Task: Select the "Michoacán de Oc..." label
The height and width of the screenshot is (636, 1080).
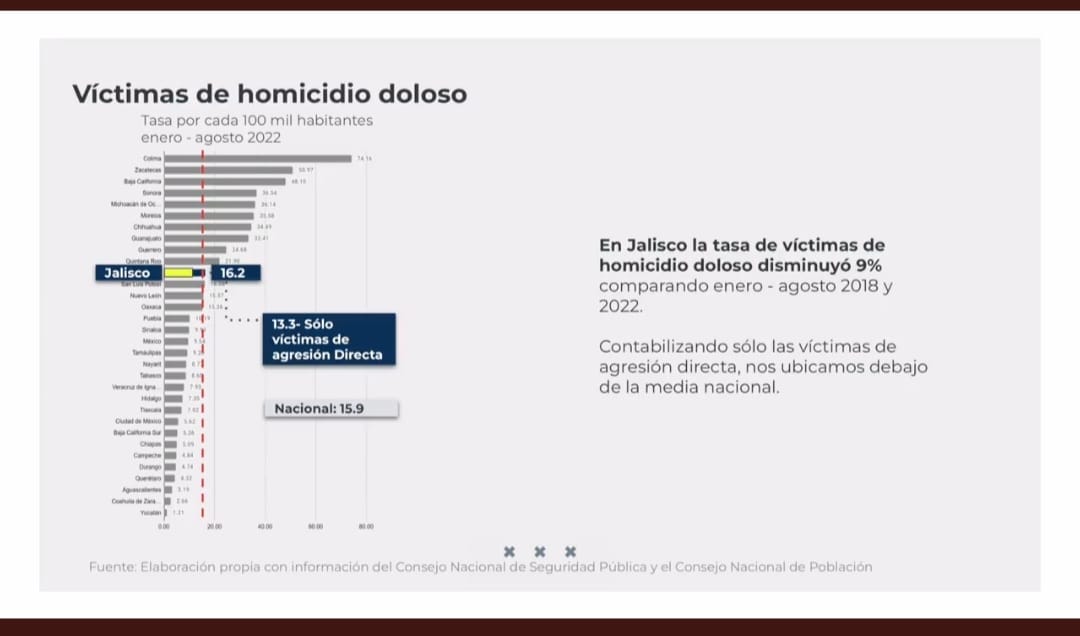Action: (136, 204)
